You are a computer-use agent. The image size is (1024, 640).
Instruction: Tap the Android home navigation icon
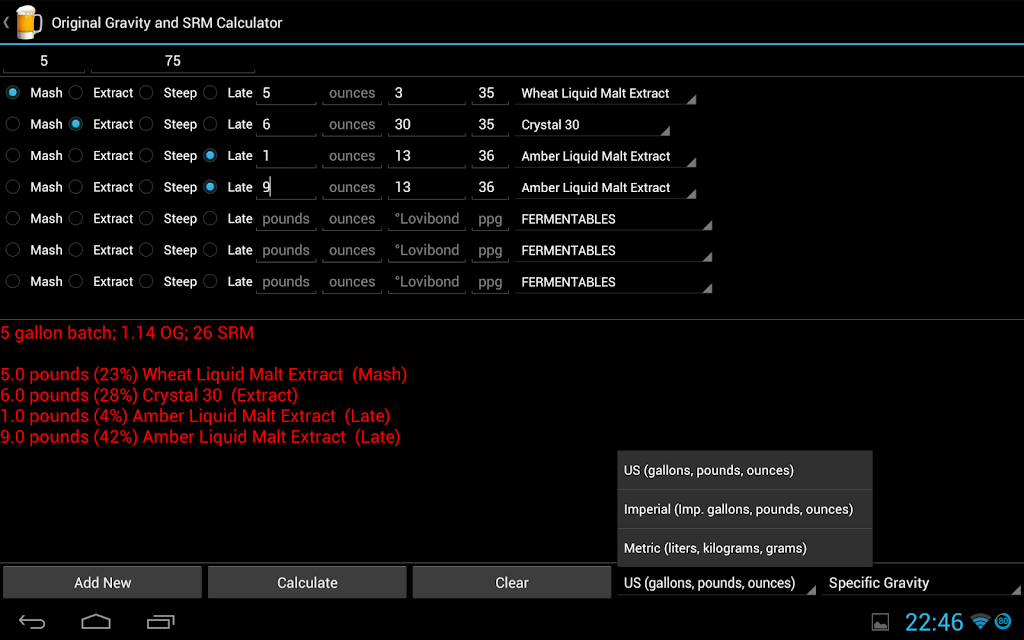(96, 622)
